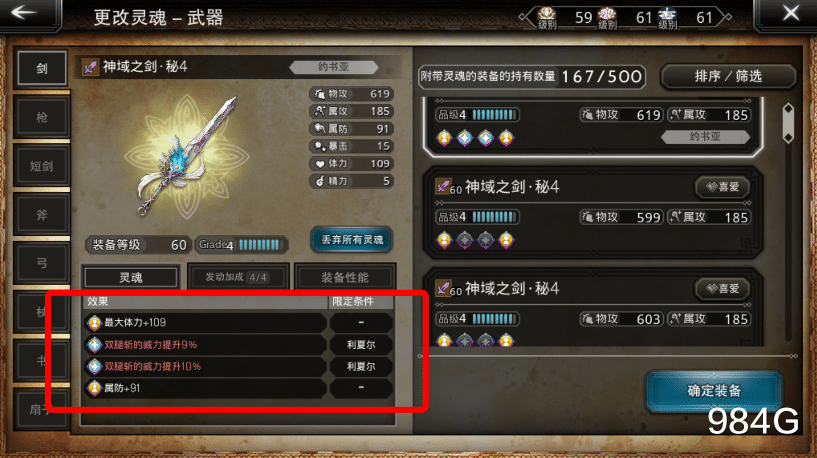Open the 发动加成 4/4 tab
This screenshot has height=458, width=817.
click(x=236, y=277)
